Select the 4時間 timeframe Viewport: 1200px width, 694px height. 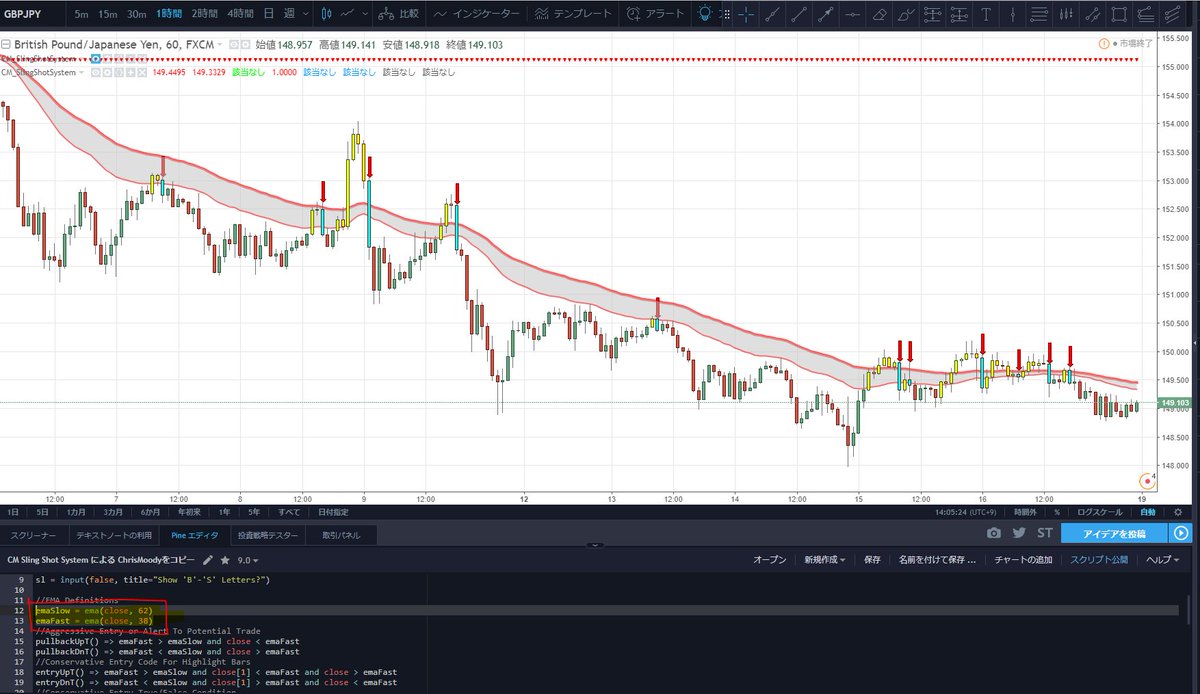click(239, 14)
